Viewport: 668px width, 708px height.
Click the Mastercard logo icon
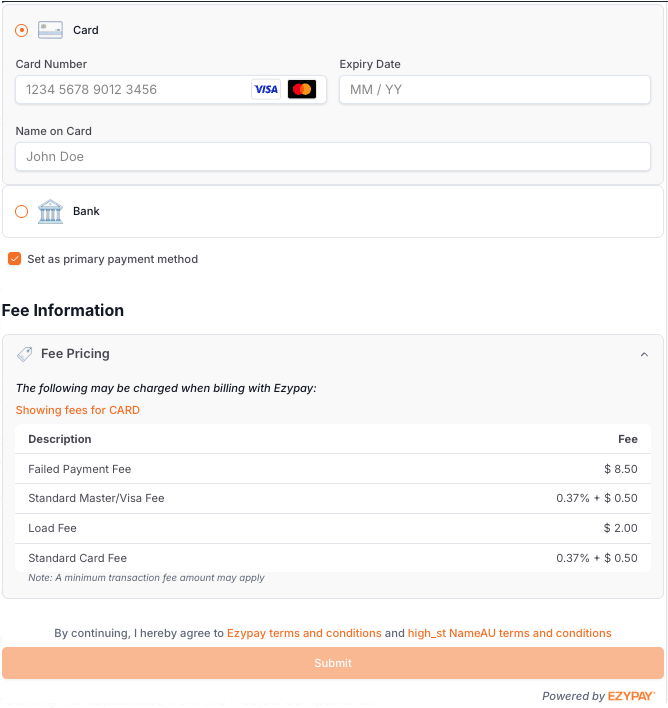302,89
